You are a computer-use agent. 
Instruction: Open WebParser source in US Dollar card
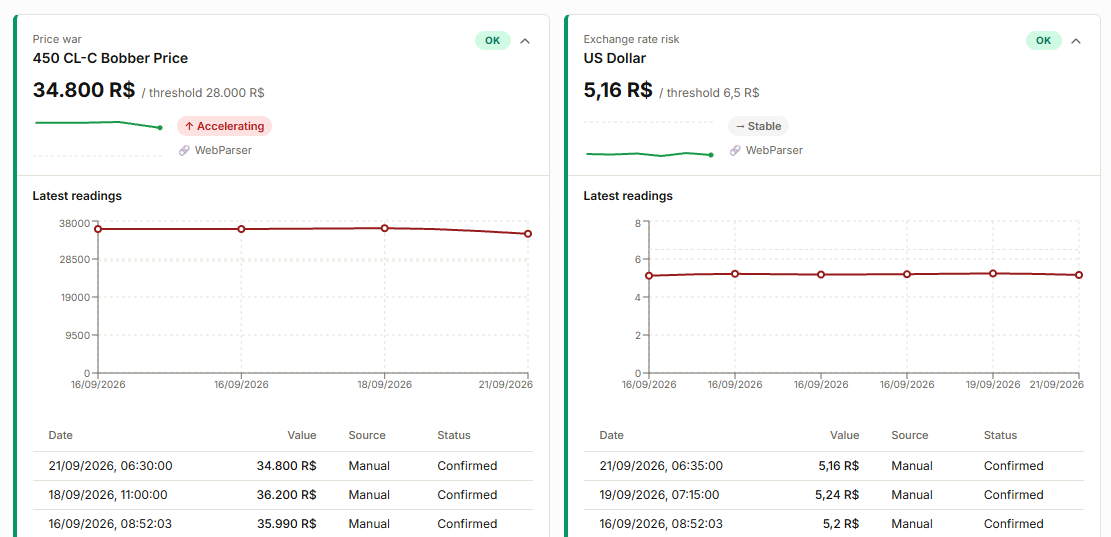tap(774, 150)
